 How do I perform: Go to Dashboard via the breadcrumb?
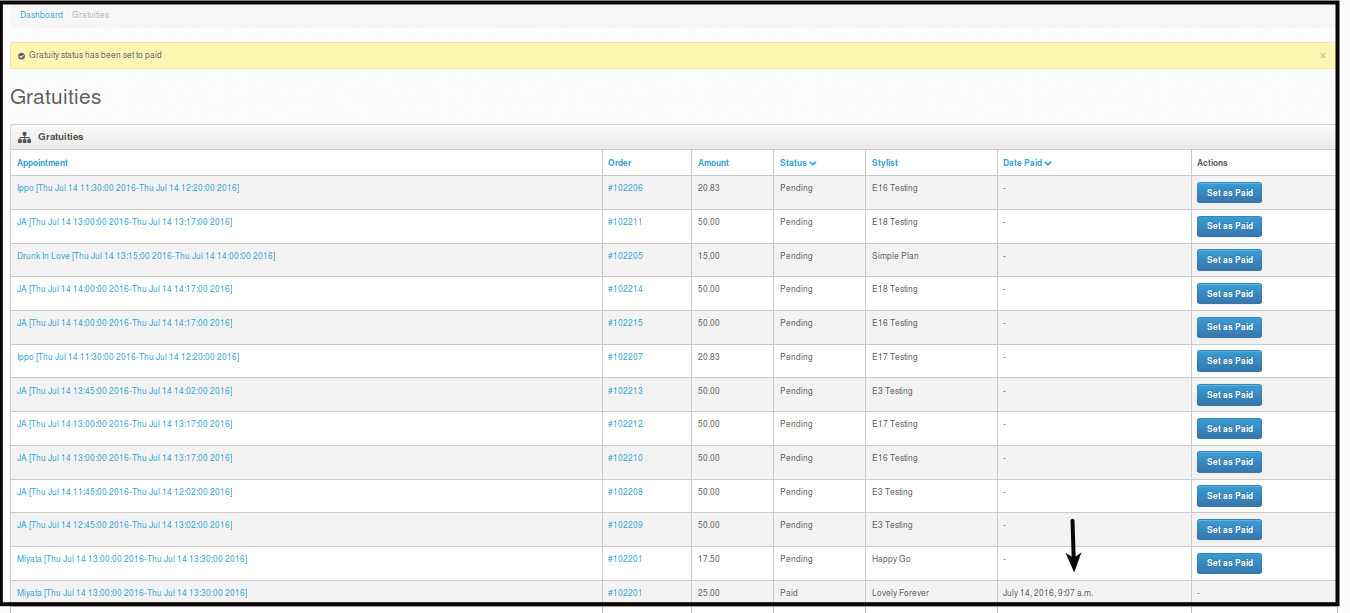(41, 15)
